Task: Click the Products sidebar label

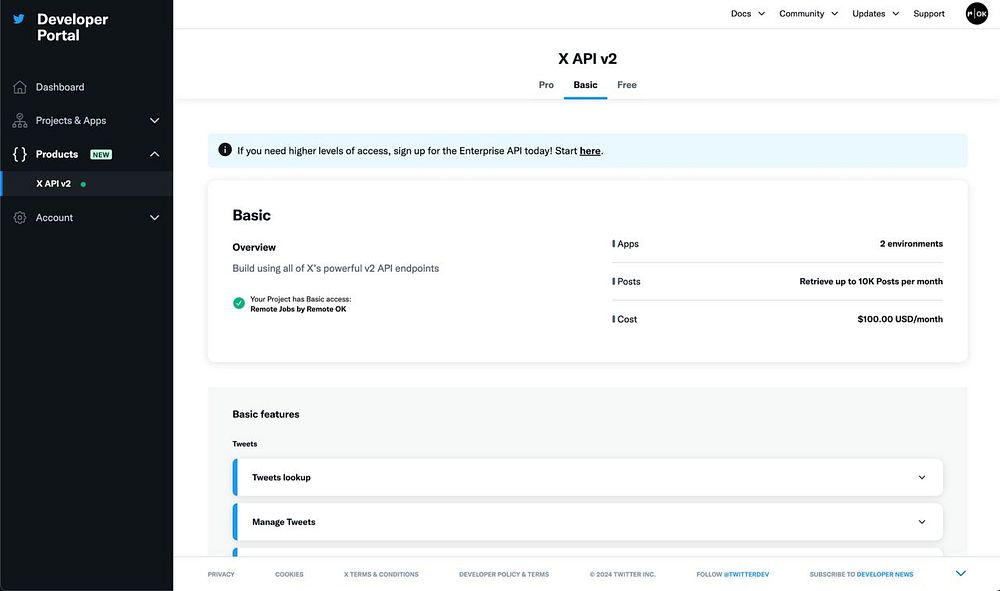Action: click(x=57, y=154)
